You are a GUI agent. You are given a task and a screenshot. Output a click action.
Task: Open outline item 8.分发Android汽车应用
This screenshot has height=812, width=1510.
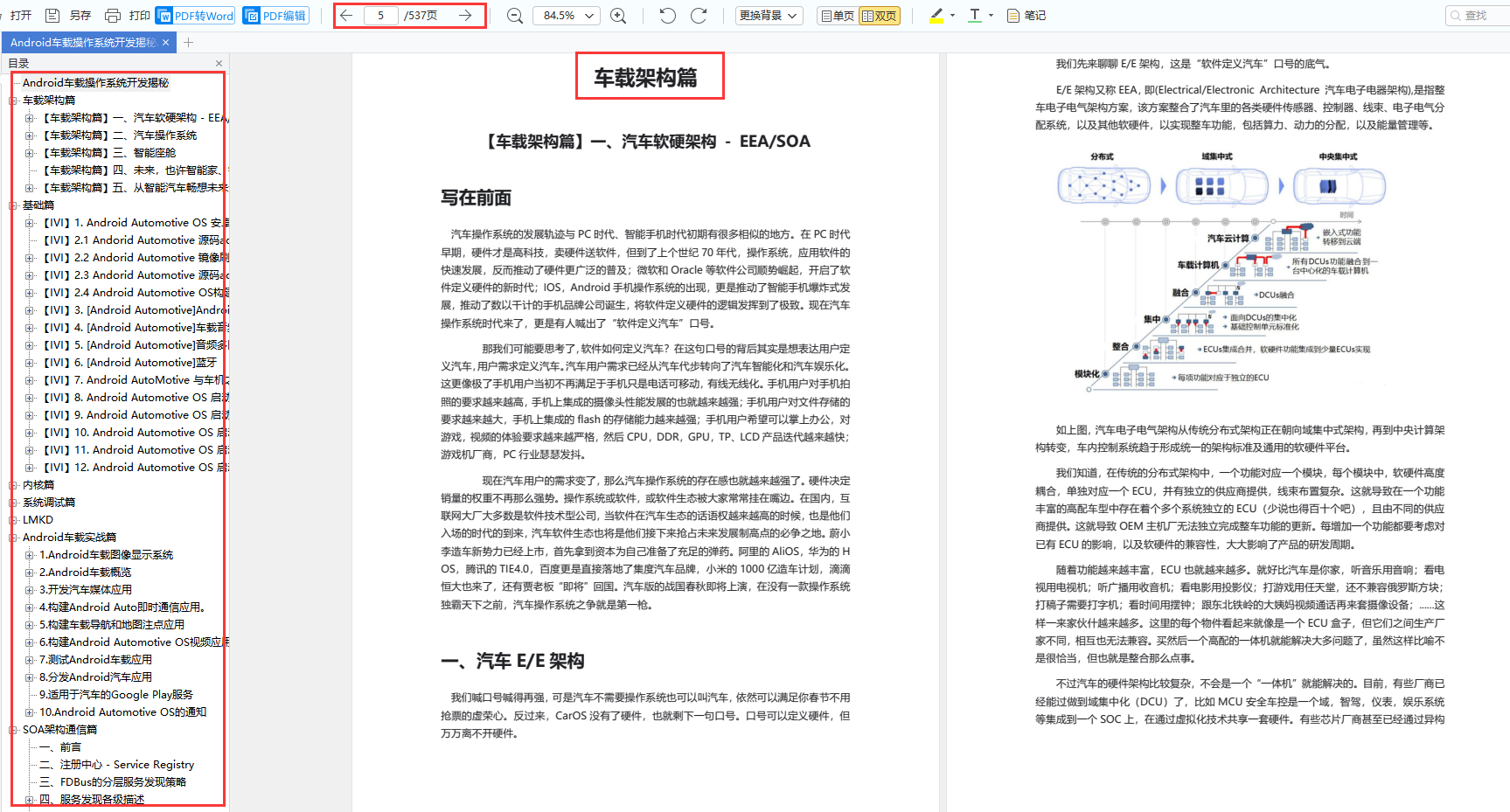(95, 677)
